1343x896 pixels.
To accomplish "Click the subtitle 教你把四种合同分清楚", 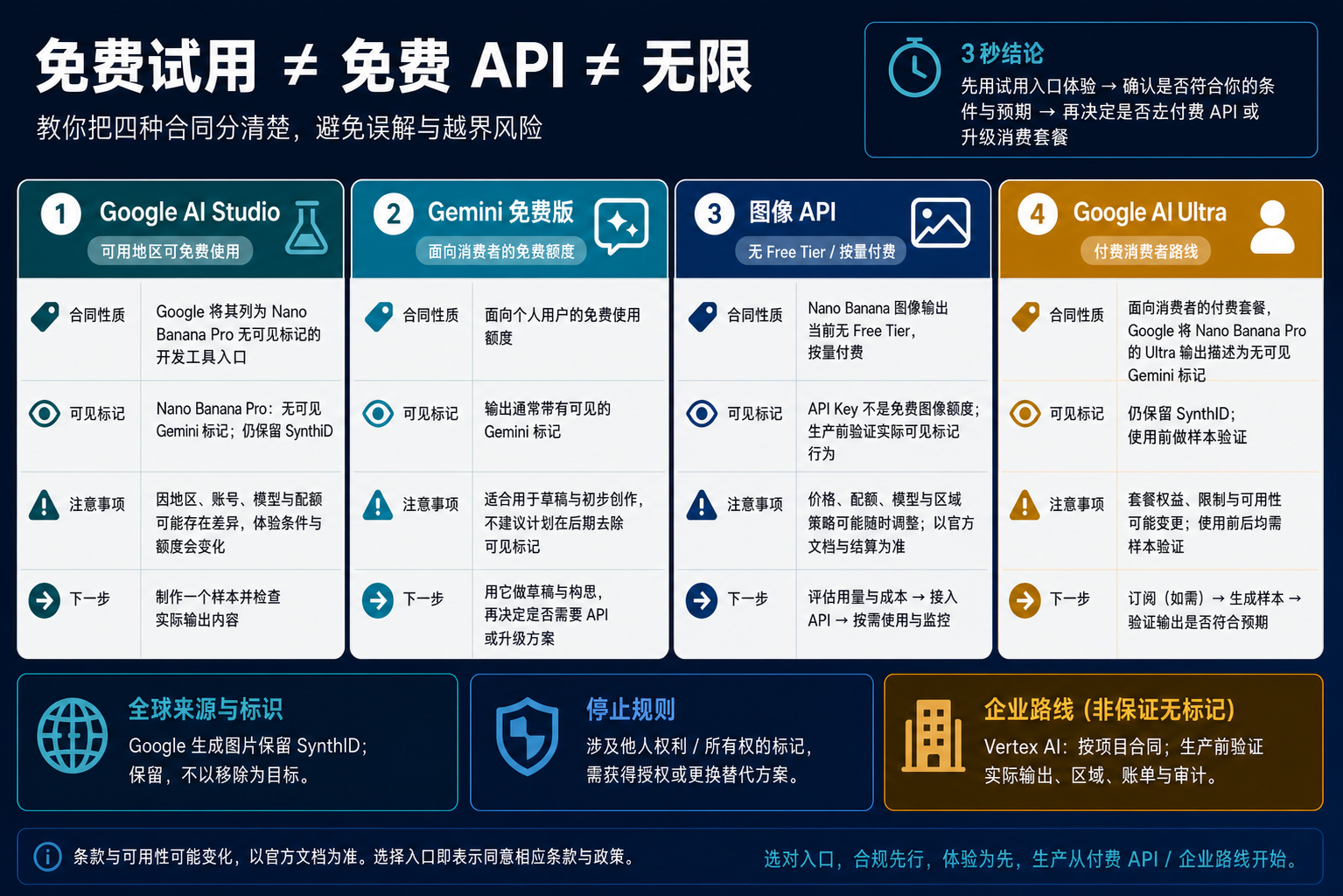I will [x=290, y=129].
